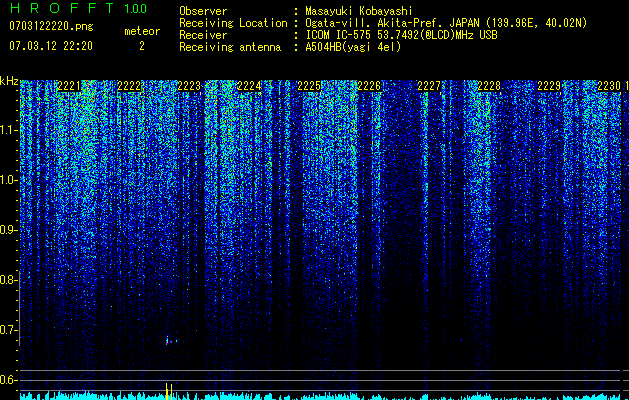Select the Ogata-vill. Akita-Pref. JAPAN location text
The image size is (629, 400).
446,23
